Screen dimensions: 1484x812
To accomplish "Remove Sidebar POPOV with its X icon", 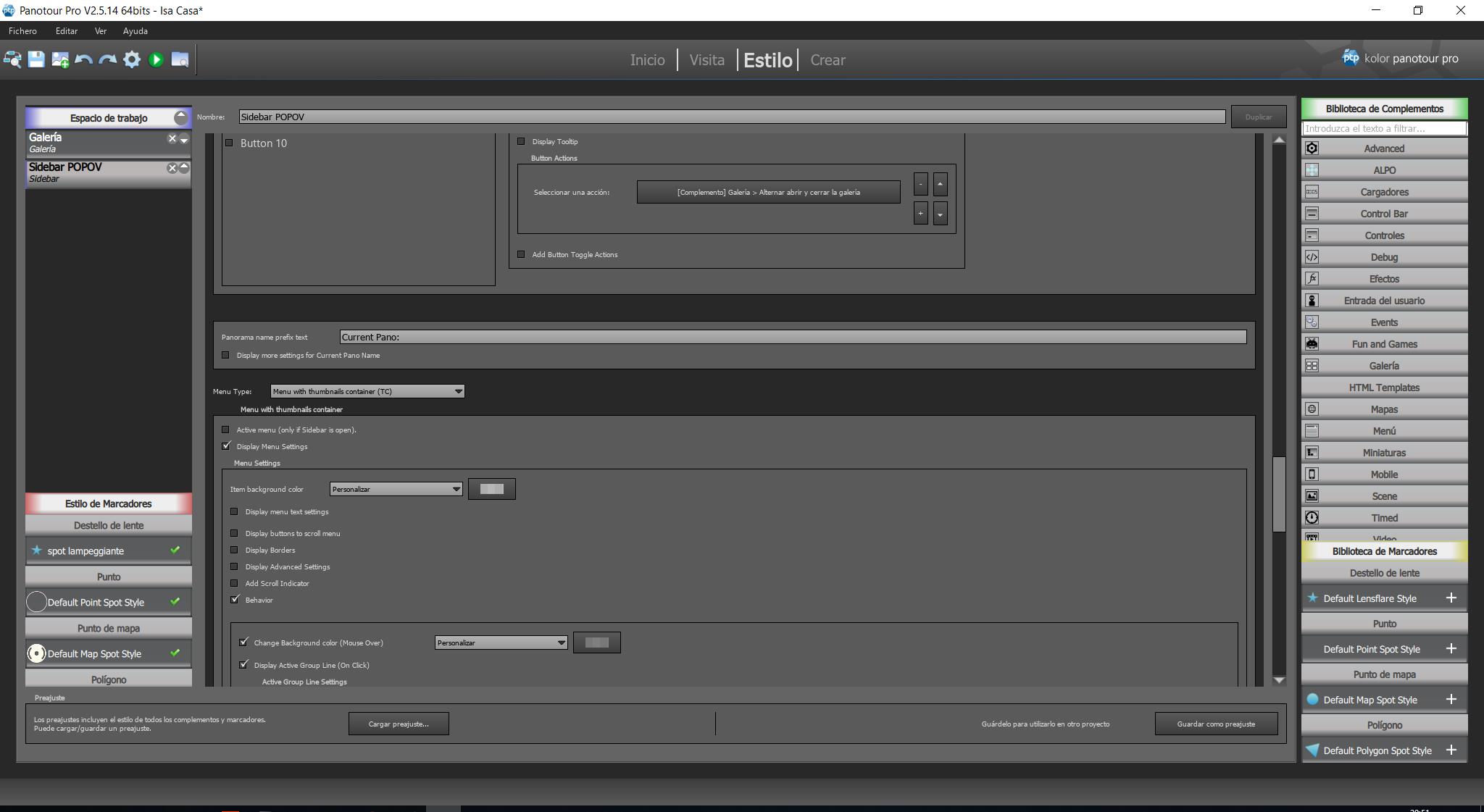I will (172, 168).
